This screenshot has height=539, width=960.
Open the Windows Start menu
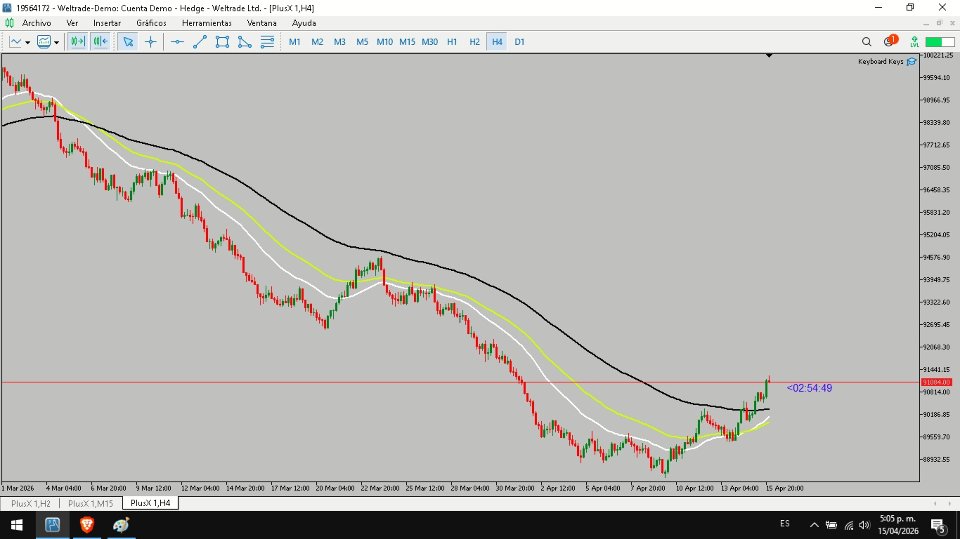pyautogui.click(x=17, y=525)
